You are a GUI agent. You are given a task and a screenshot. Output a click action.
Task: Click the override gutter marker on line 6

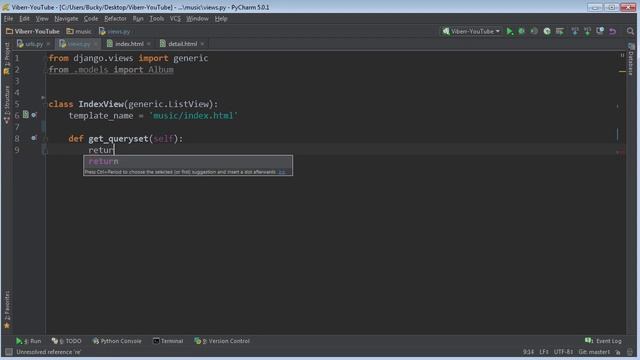[x=34, y=115]
